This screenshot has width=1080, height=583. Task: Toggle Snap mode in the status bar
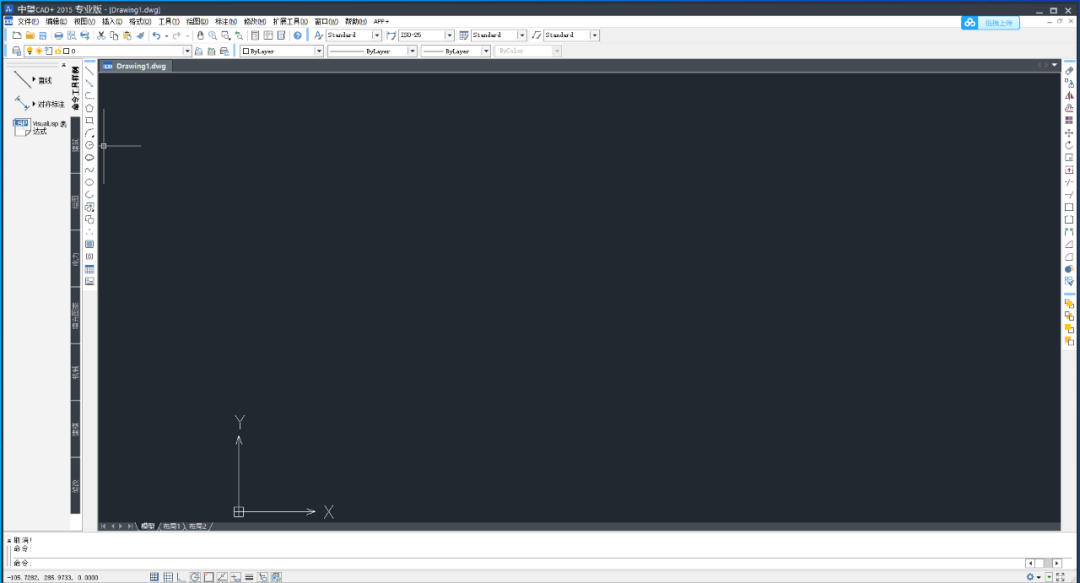(x=154, y=577)
